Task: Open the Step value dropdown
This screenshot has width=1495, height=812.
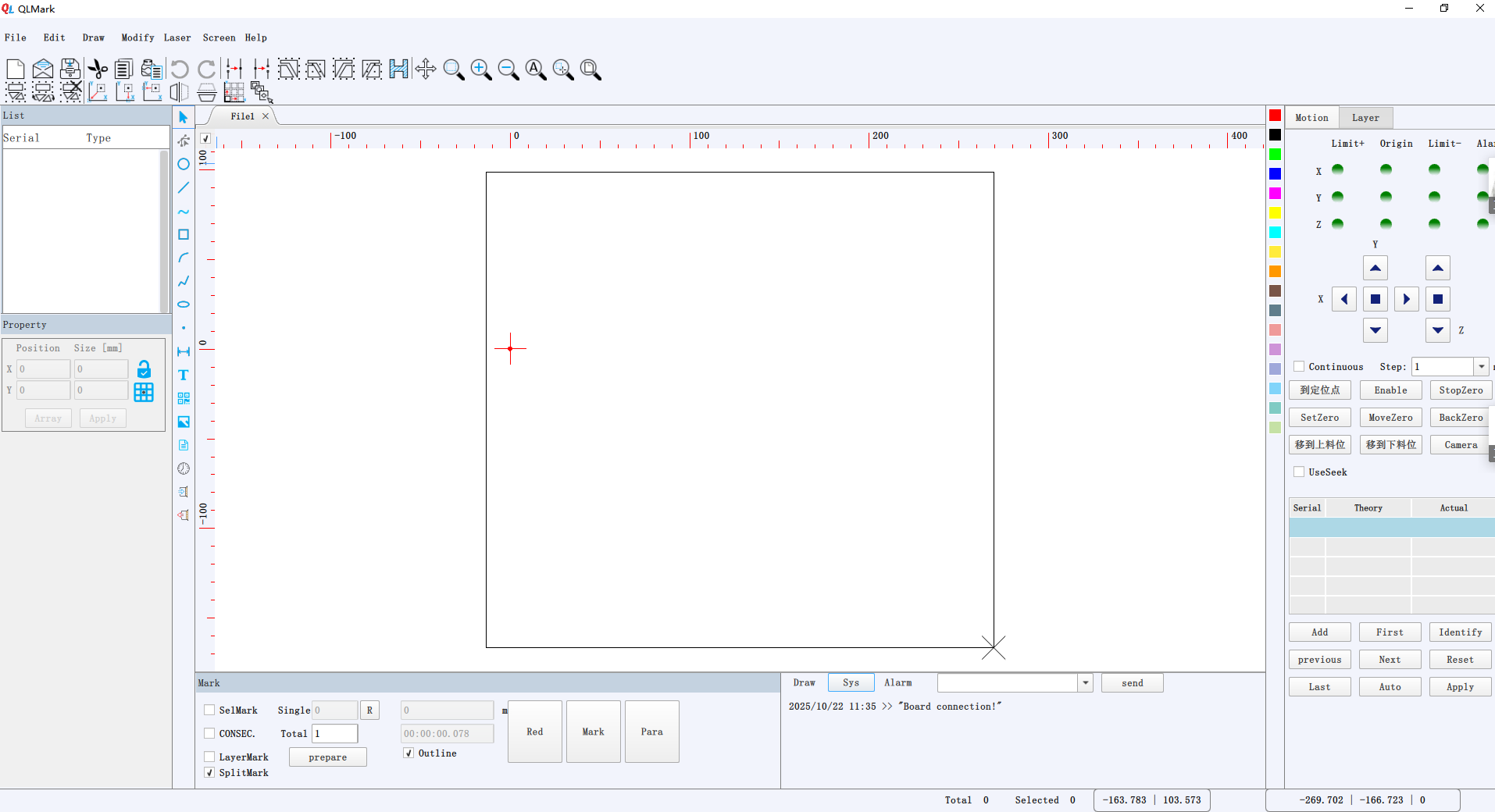Action: point(1481,366)
